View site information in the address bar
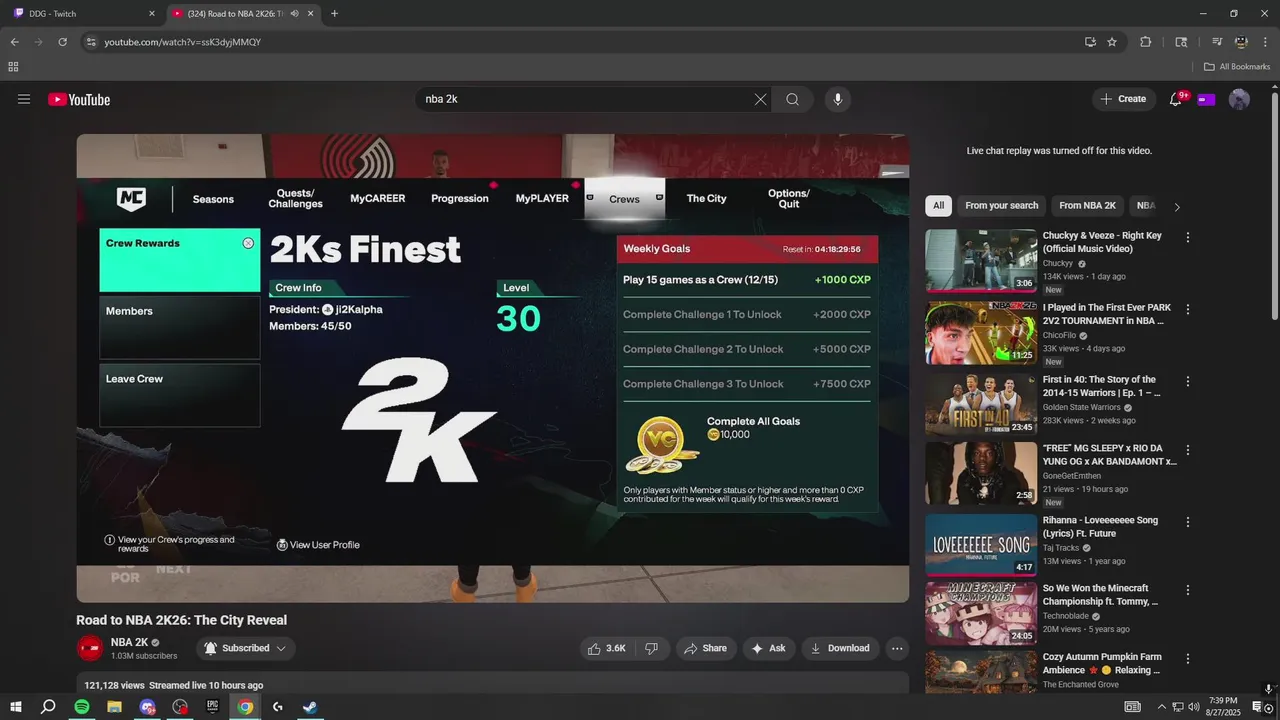 91,42
